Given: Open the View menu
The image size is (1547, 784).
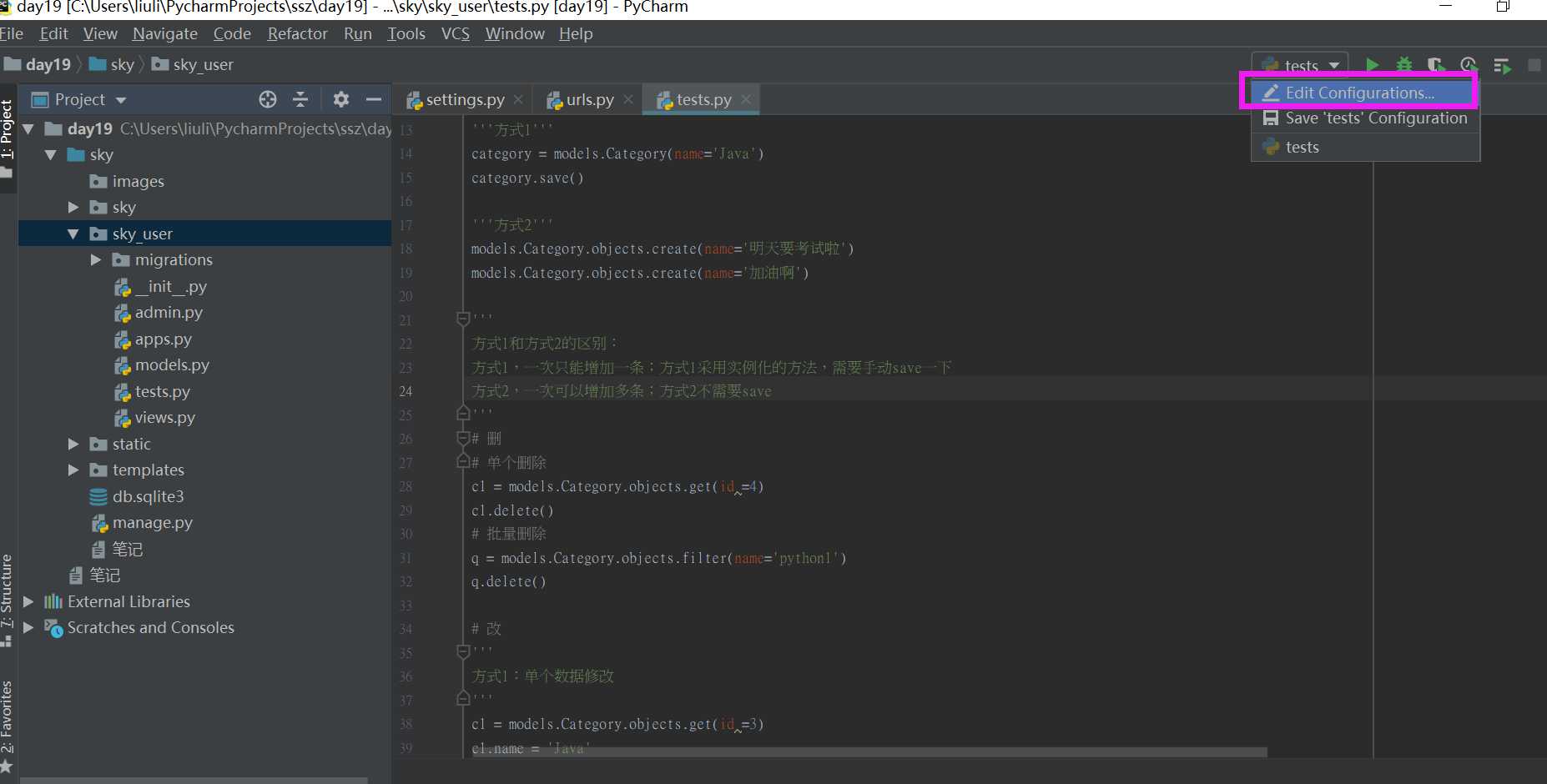Looking at the screenshot, I should tap(100, 33).
